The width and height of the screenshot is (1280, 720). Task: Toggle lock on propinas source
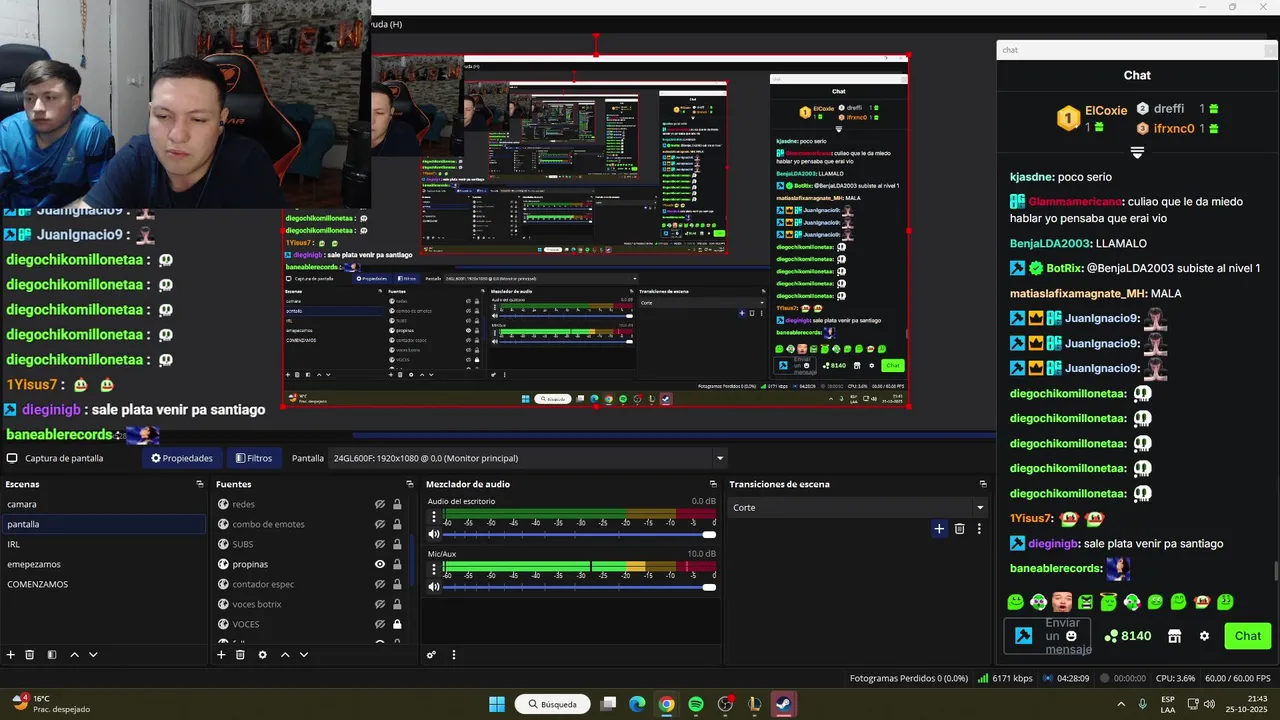pos(397,564)
